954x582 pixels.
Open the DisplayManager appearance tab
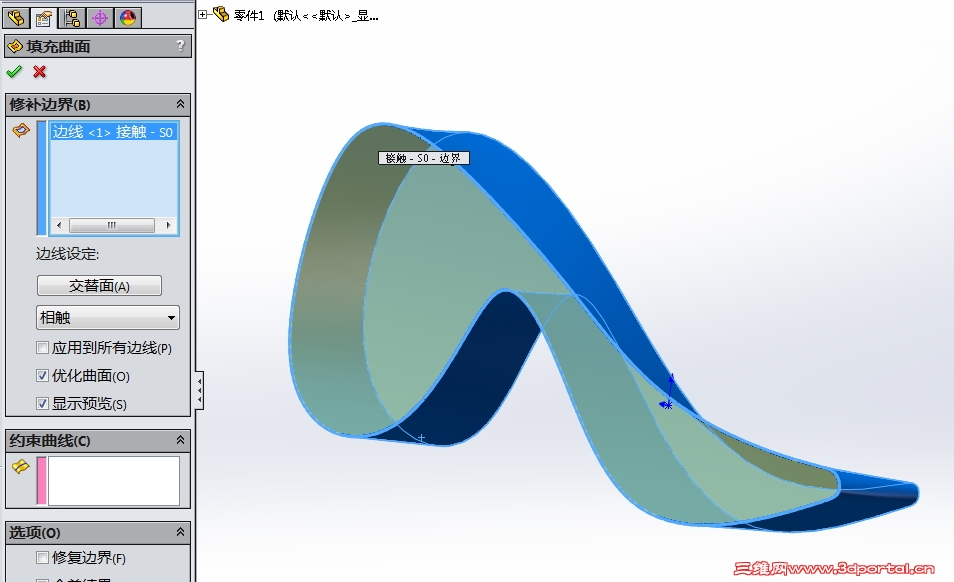[128, 18]
